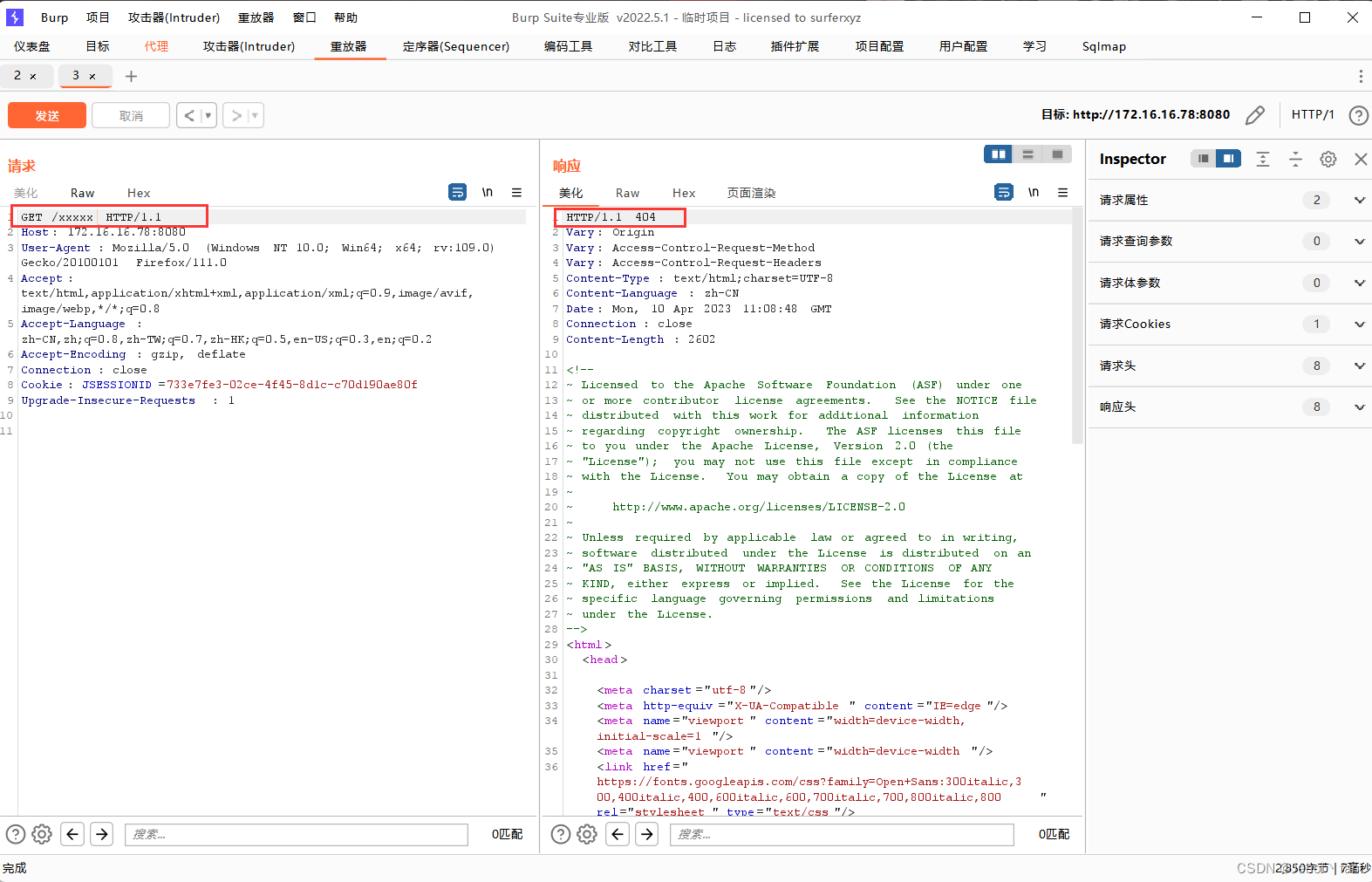Toggle response \n non-printable characters icon
The height and width of the screenshot is (882, 1372).
pyautogui.click(x=1034, y=193)
